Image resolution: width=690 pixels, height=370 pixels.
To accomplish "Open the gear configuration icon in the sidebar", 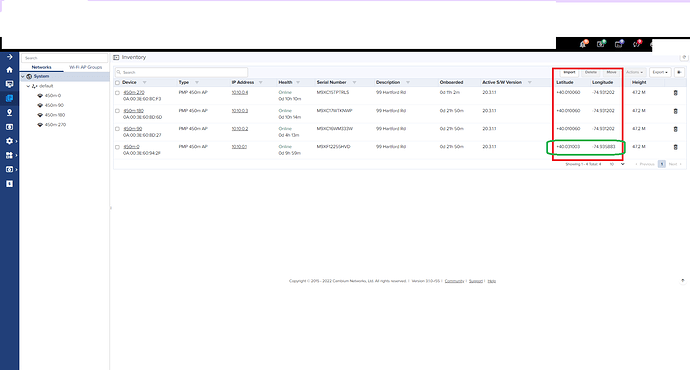I will tap(9, 141).
